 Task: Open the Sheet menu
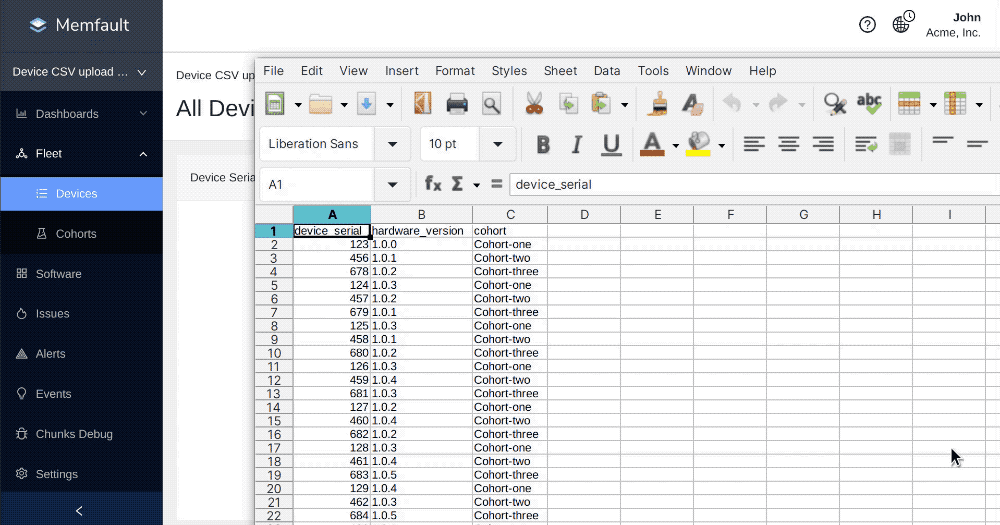(x=560, y=71)
